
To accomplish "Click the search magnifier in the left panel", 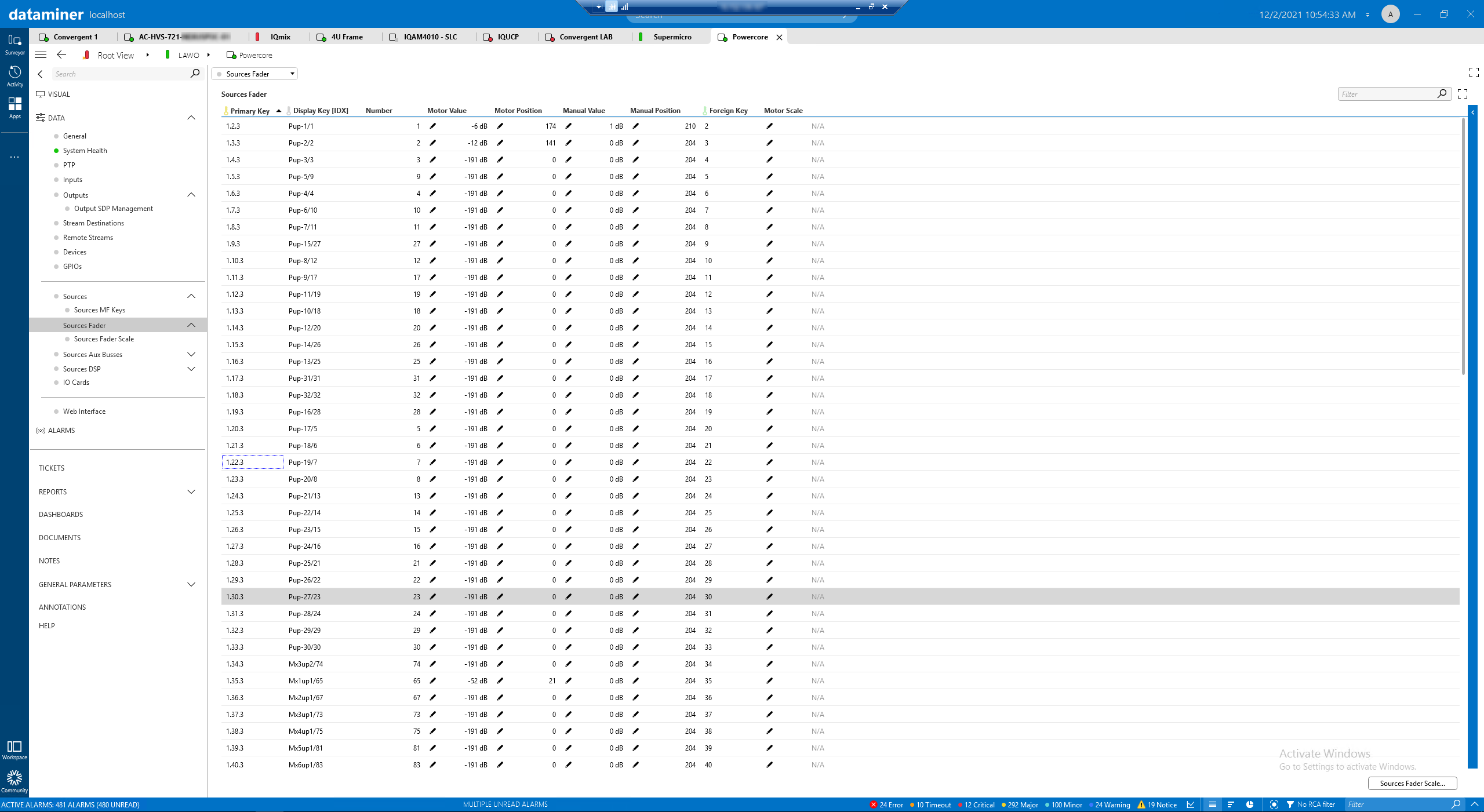I will point(195,74).
